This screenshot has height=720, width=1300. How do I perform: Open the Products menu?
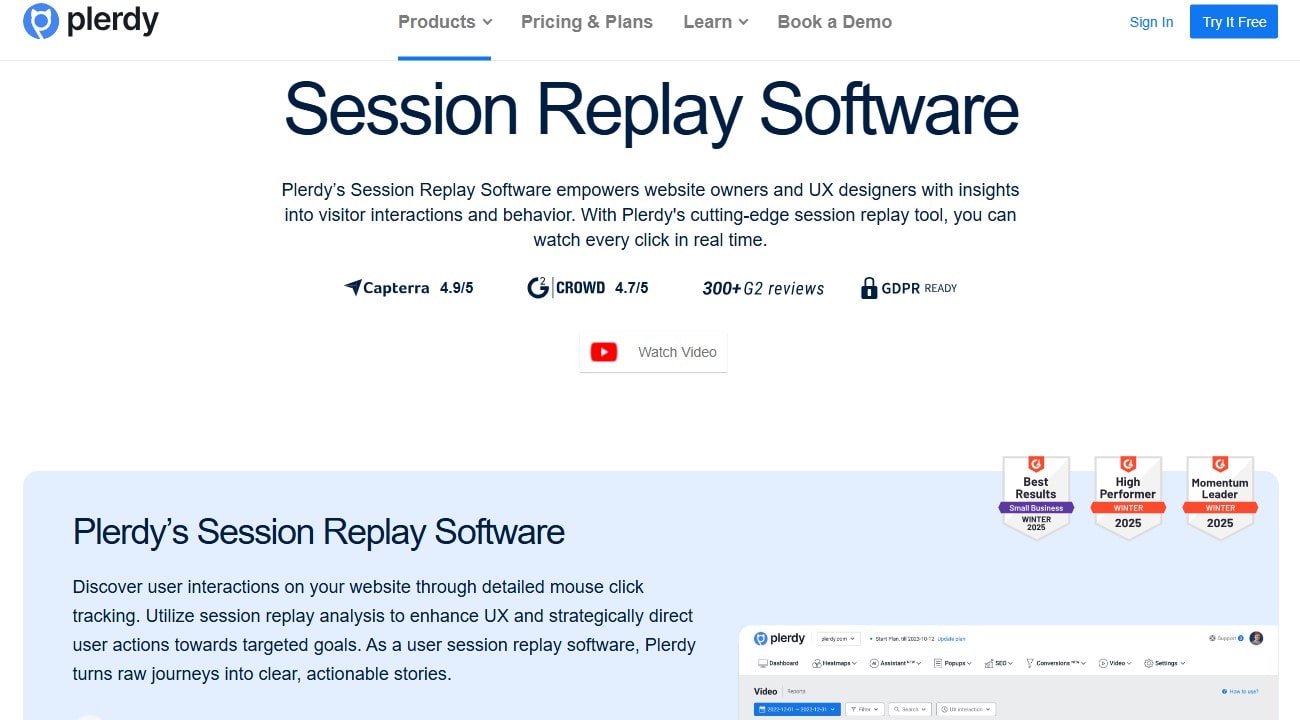445,22
